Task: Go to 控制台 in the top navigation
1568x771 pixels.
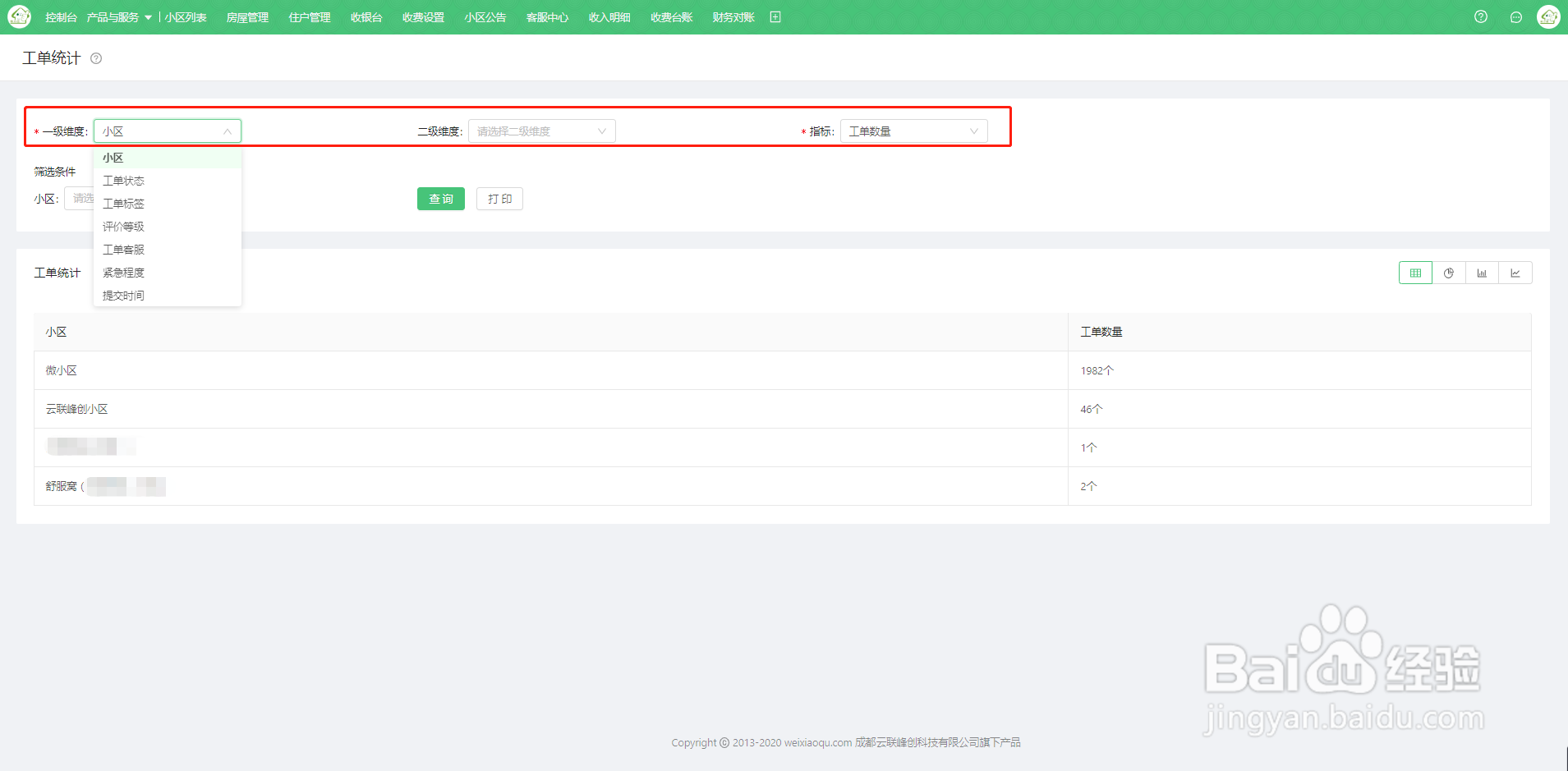Action: tap(61, 17)
